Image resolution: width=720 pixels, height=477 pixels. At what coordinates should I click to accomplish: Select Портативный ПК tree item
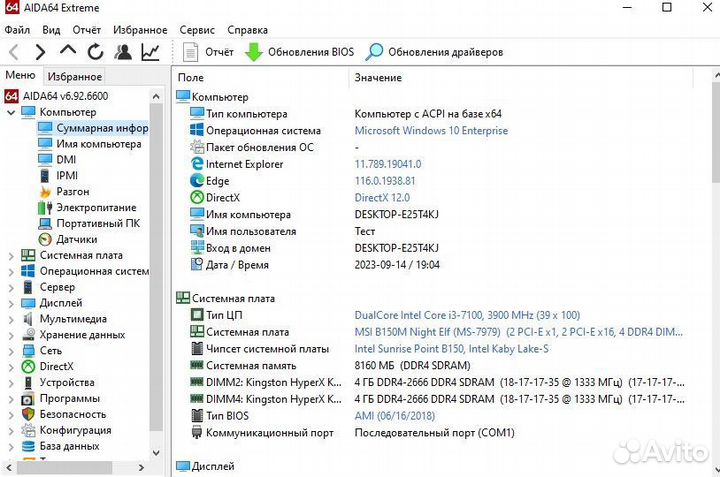(x=98, y=223)
